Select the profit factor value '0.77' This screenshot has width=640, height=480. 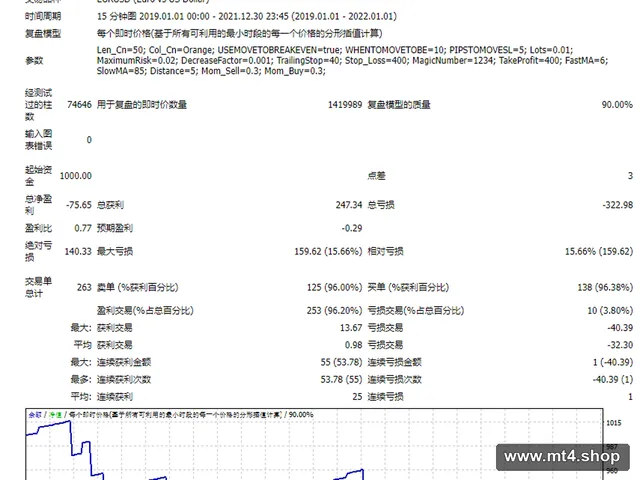[x=83, y=228]
